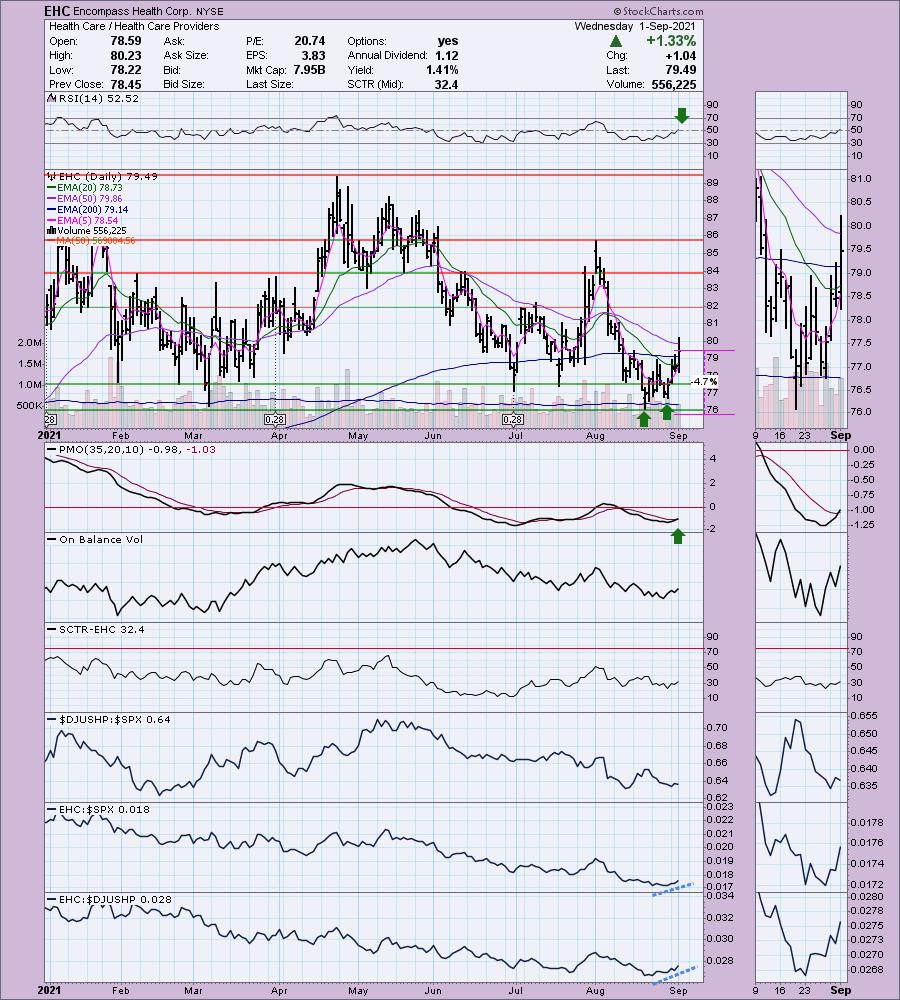Click the 'EHC (Daily) 79.49' legend label
The width and height of the screenshot is (900, 1000).
point(107,176)
